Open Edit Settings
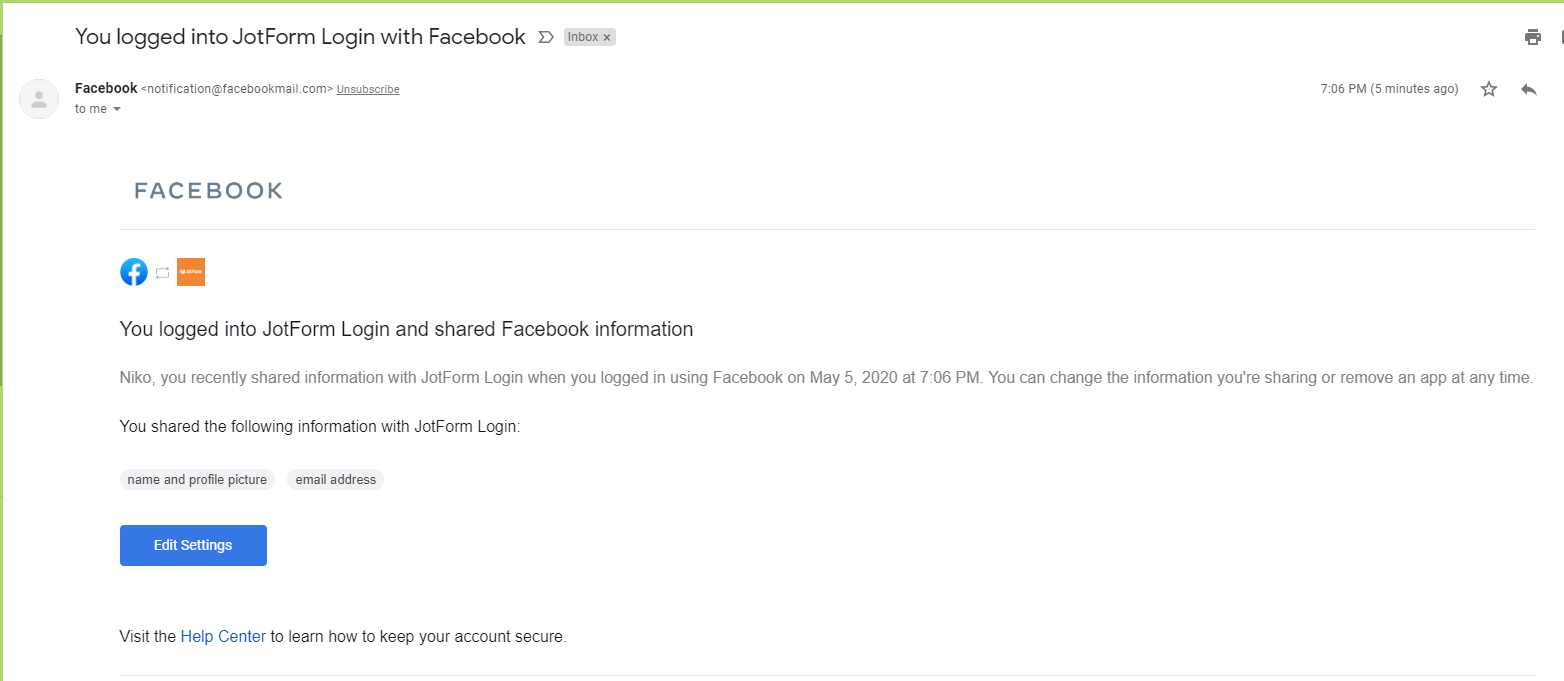Screen dimensions: 1564x681 (x=193, y=545)
